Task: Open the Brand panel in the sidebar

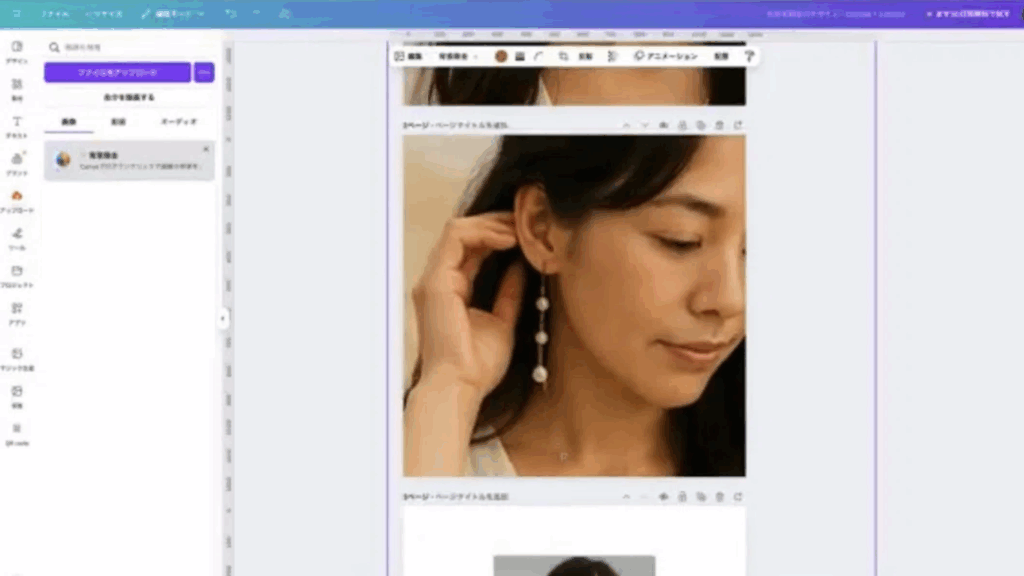Action: (17, 163)
